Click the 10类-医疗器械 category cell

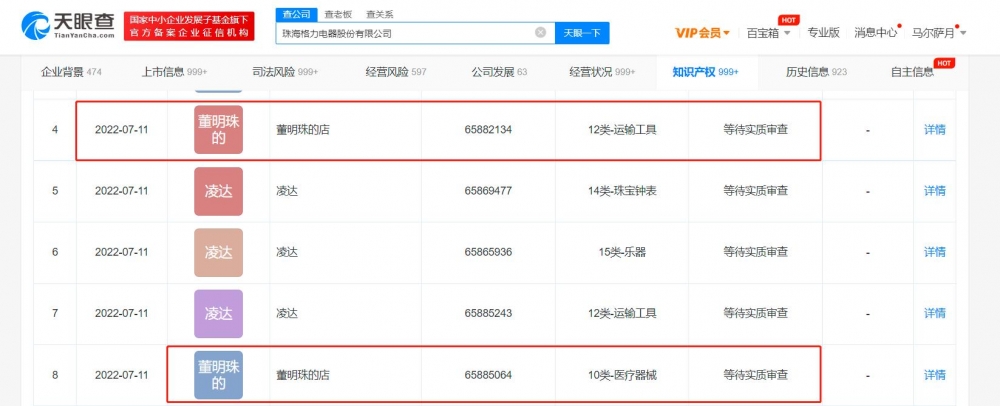pos(622,375)
